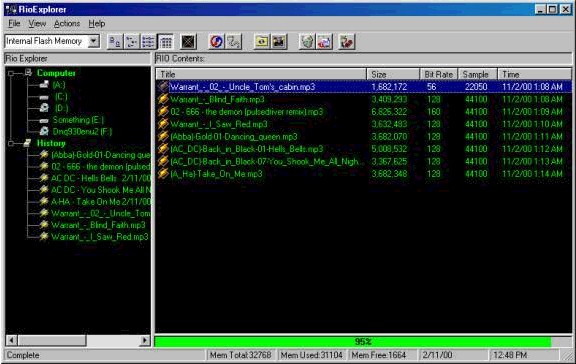Select history entry AC DC - Hells Bells
Image resolution: width=576 pixels, height=364 pixels.
click(x=101, y=178)
